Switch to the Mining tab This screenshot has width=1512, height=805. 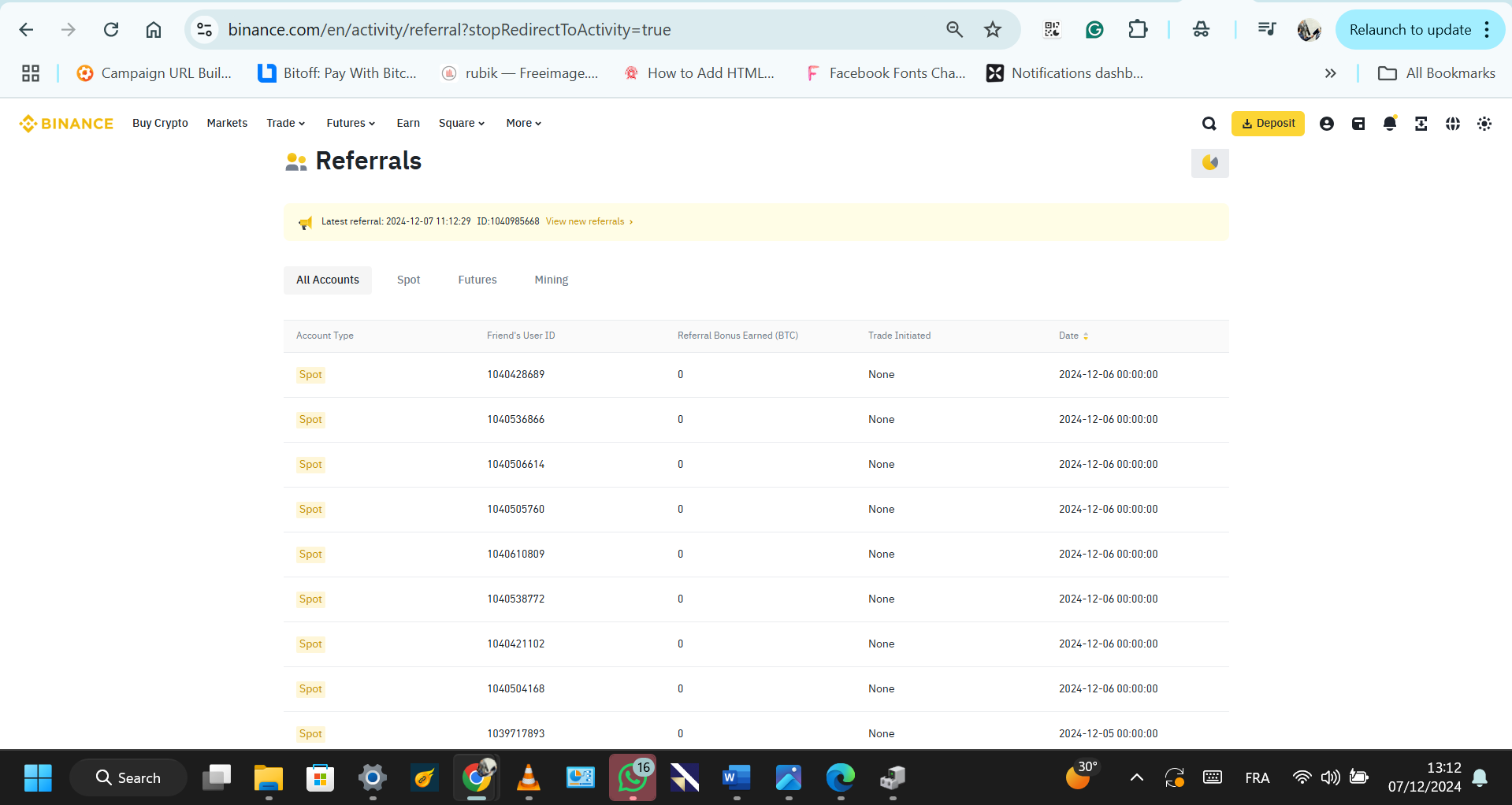coord(552,280)
